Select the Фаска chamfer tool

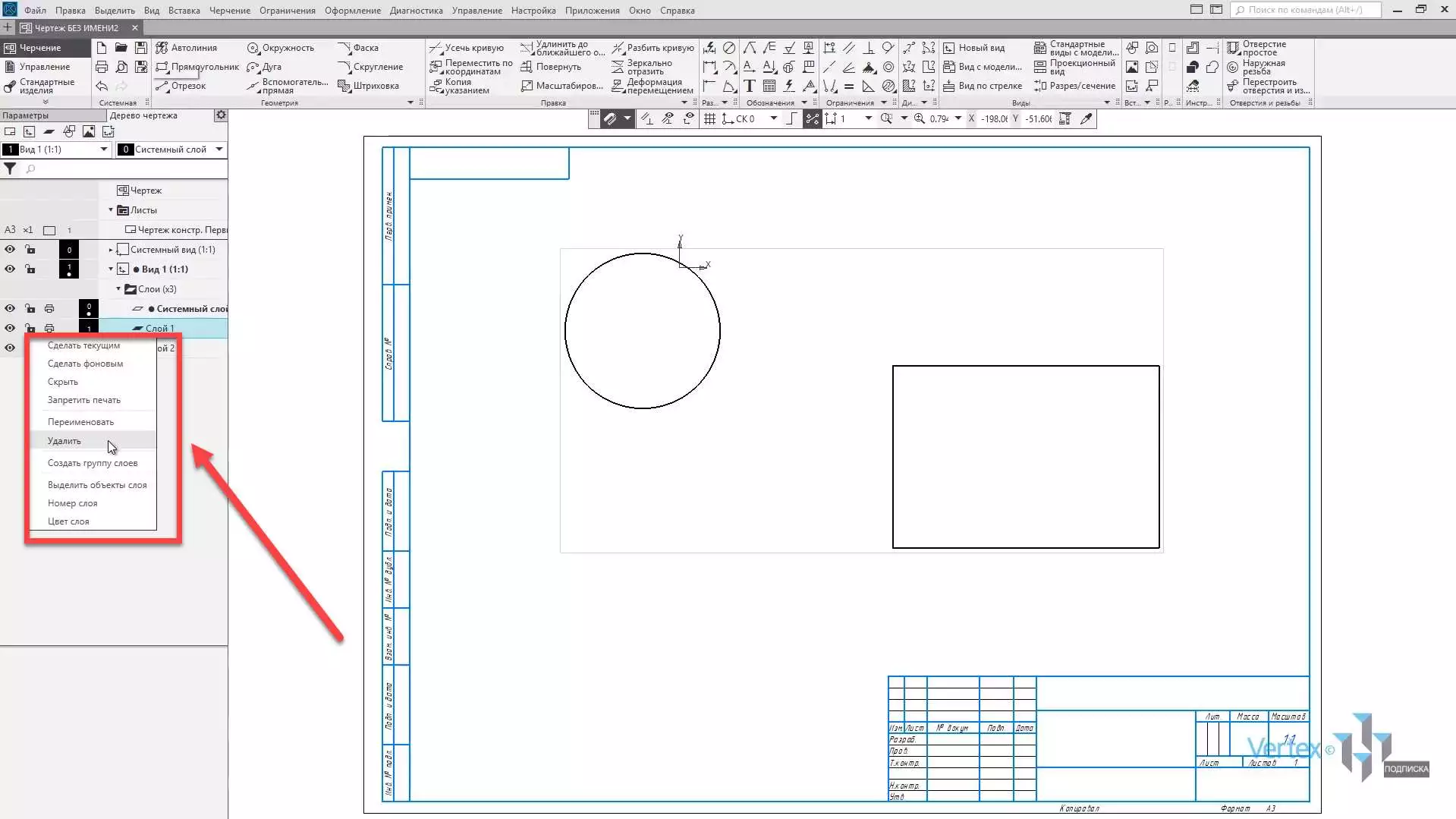point(358,48)
